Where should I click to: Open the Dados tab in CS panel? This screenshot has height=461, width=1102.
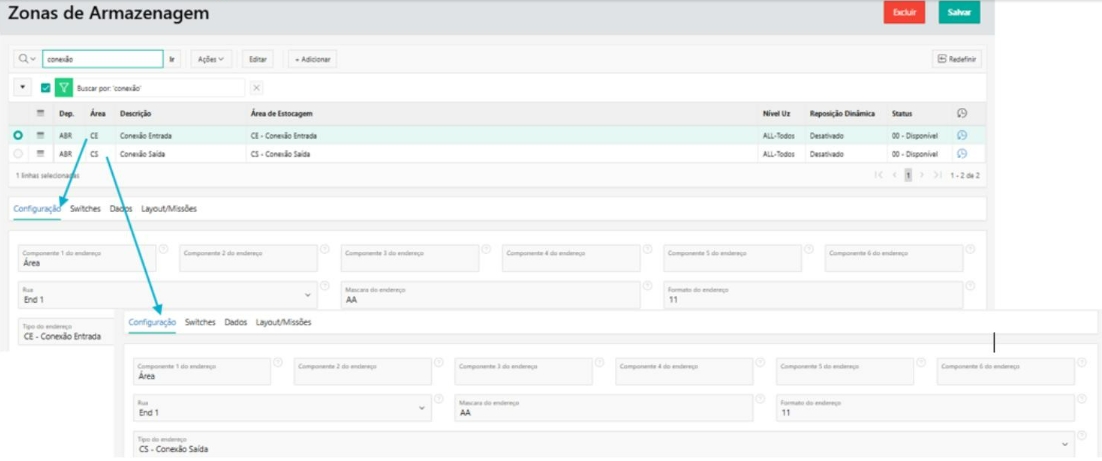click(x=236, y=322)
